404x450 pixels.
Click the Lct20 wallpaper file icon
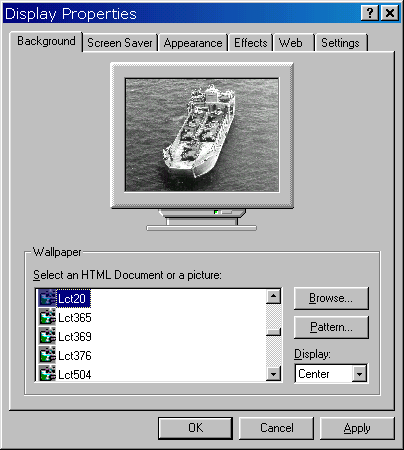(47, 298)
